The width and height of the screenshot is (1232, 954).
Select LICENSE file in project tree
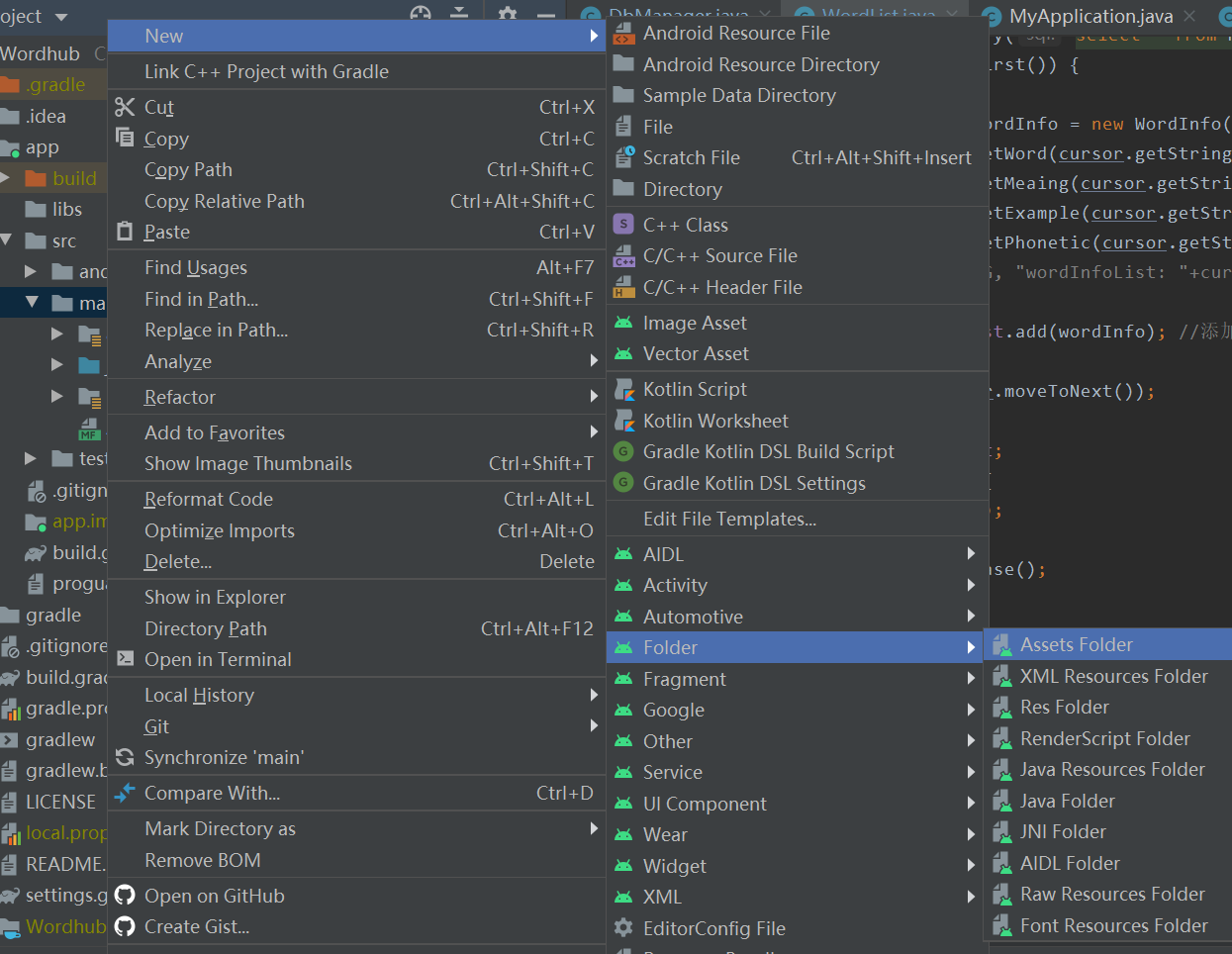pos(53,802)
